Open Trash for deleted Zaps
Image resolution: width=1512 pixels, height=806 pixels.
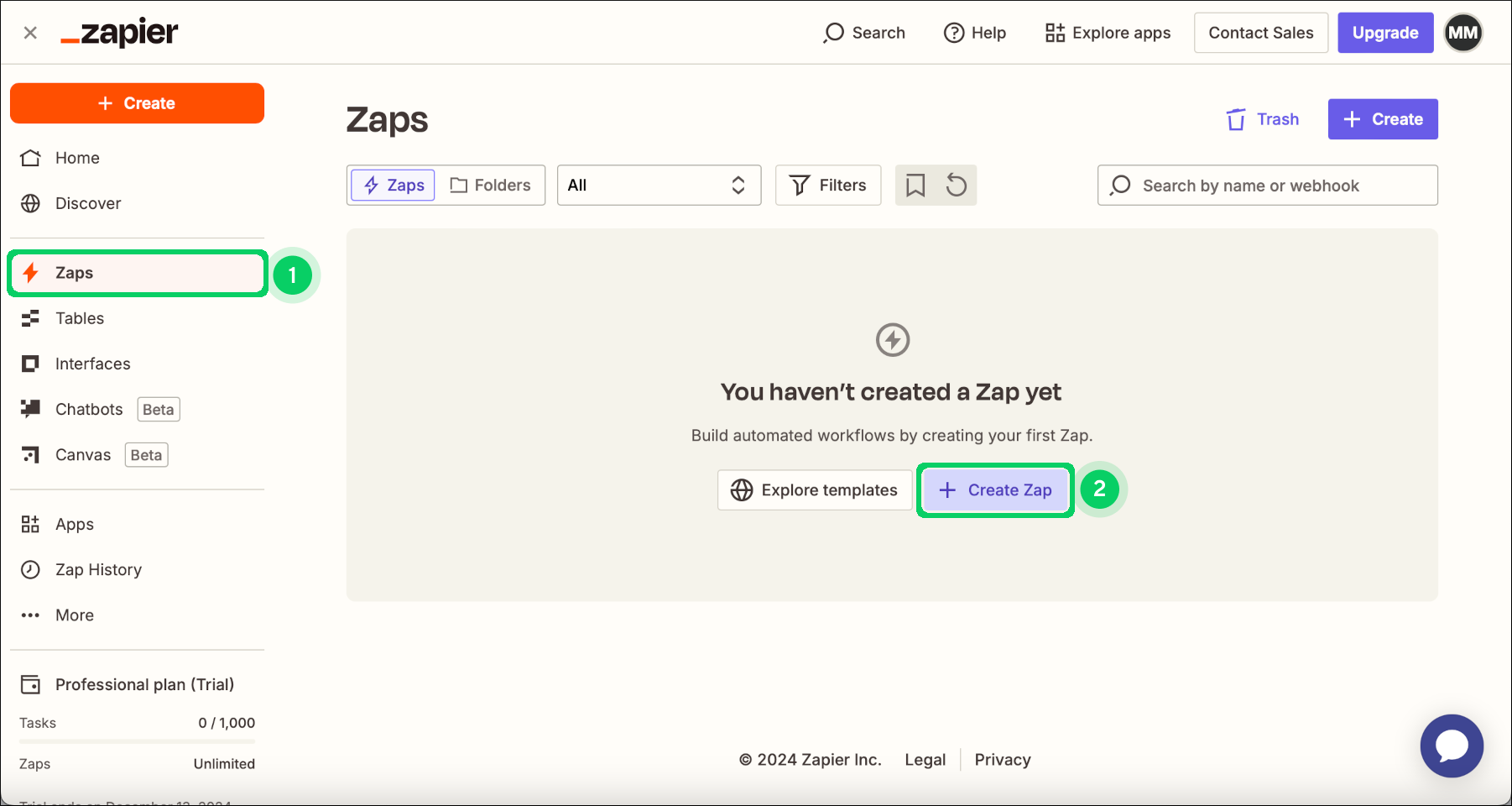1262,119
